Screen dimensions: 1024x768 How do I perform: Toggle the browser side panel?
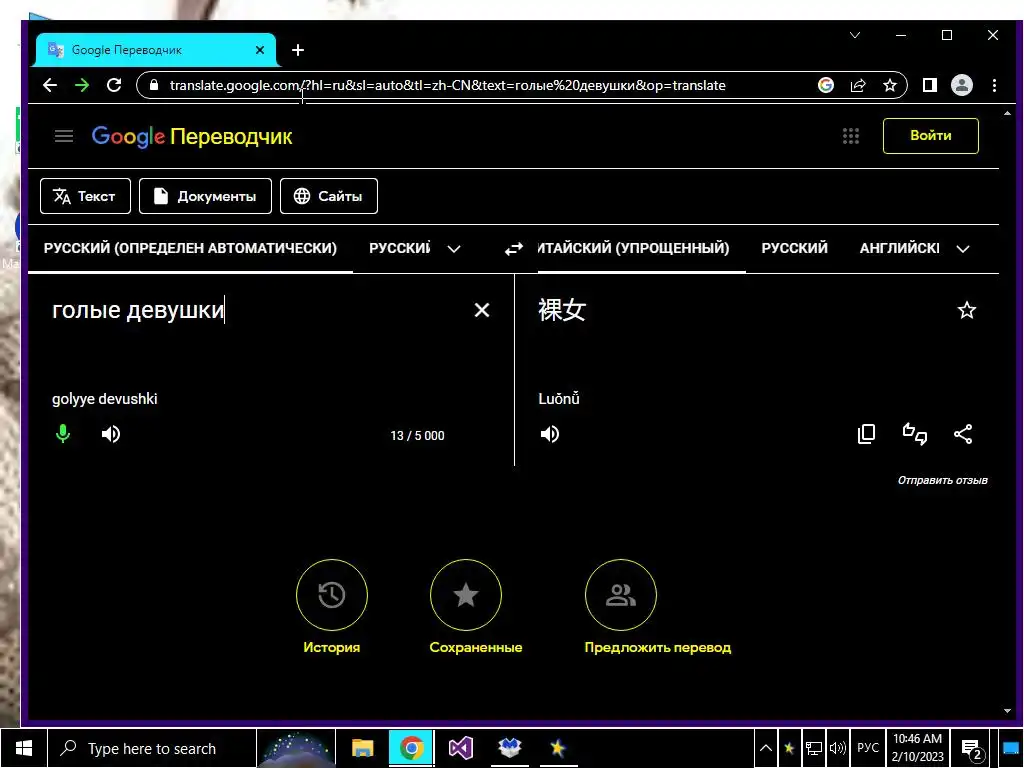[929, 85]
